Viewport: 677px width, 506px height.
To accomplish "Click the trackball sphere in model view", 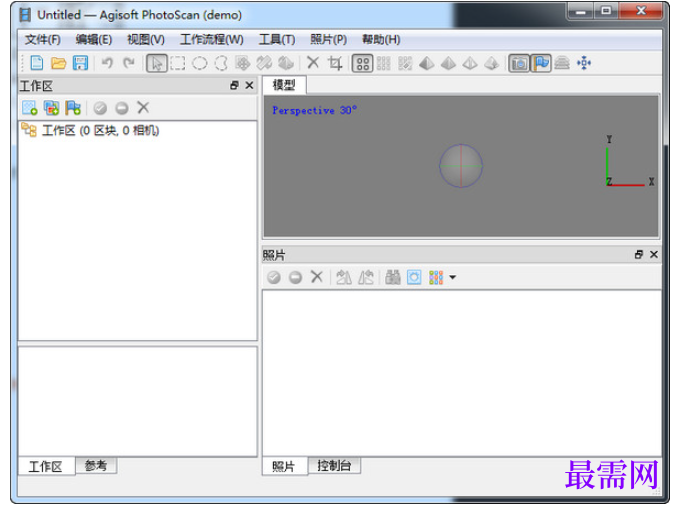I will (x=461, y=166).
